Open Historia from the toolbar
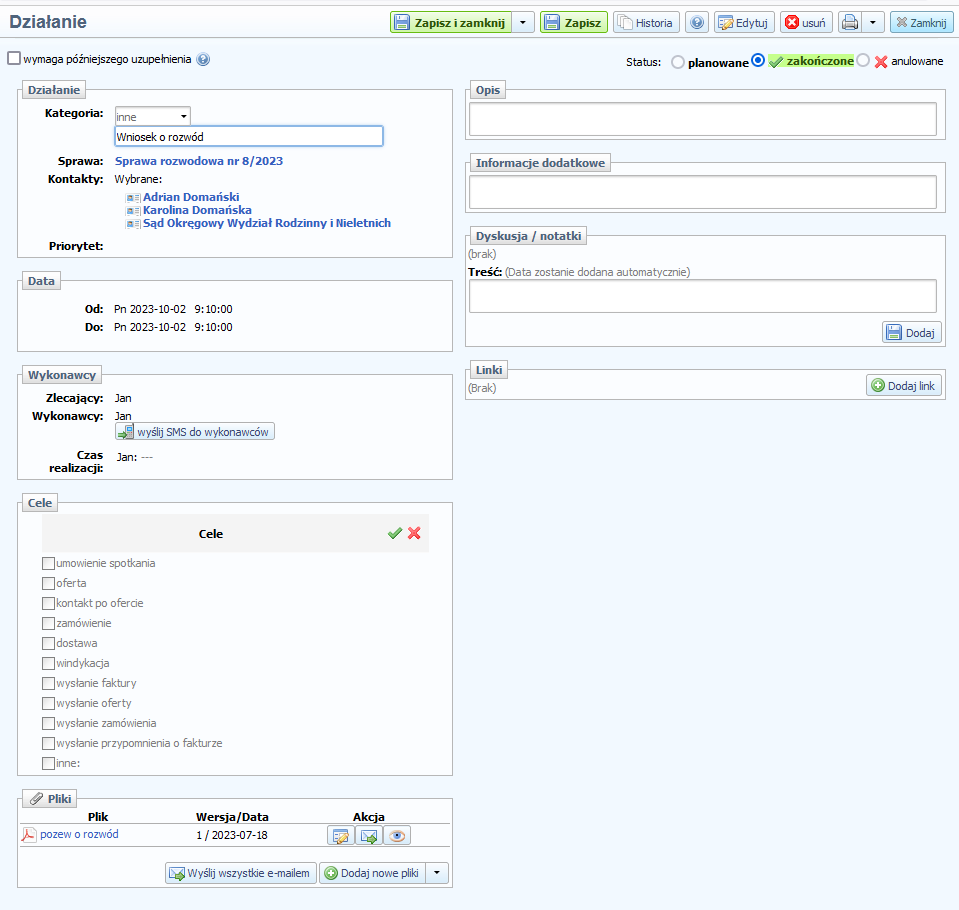Viewport: 959px width, 910px height. pos(646,22)
